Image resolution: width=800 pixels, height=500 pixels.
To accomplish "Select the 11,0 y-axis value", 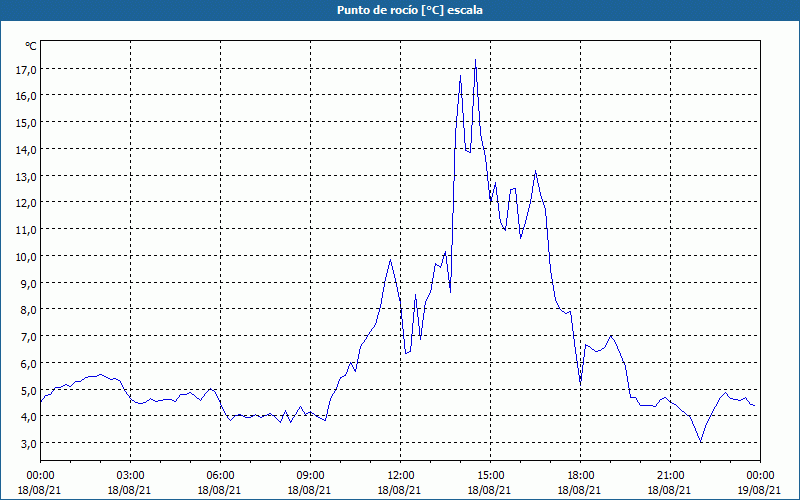I will 26,230.
